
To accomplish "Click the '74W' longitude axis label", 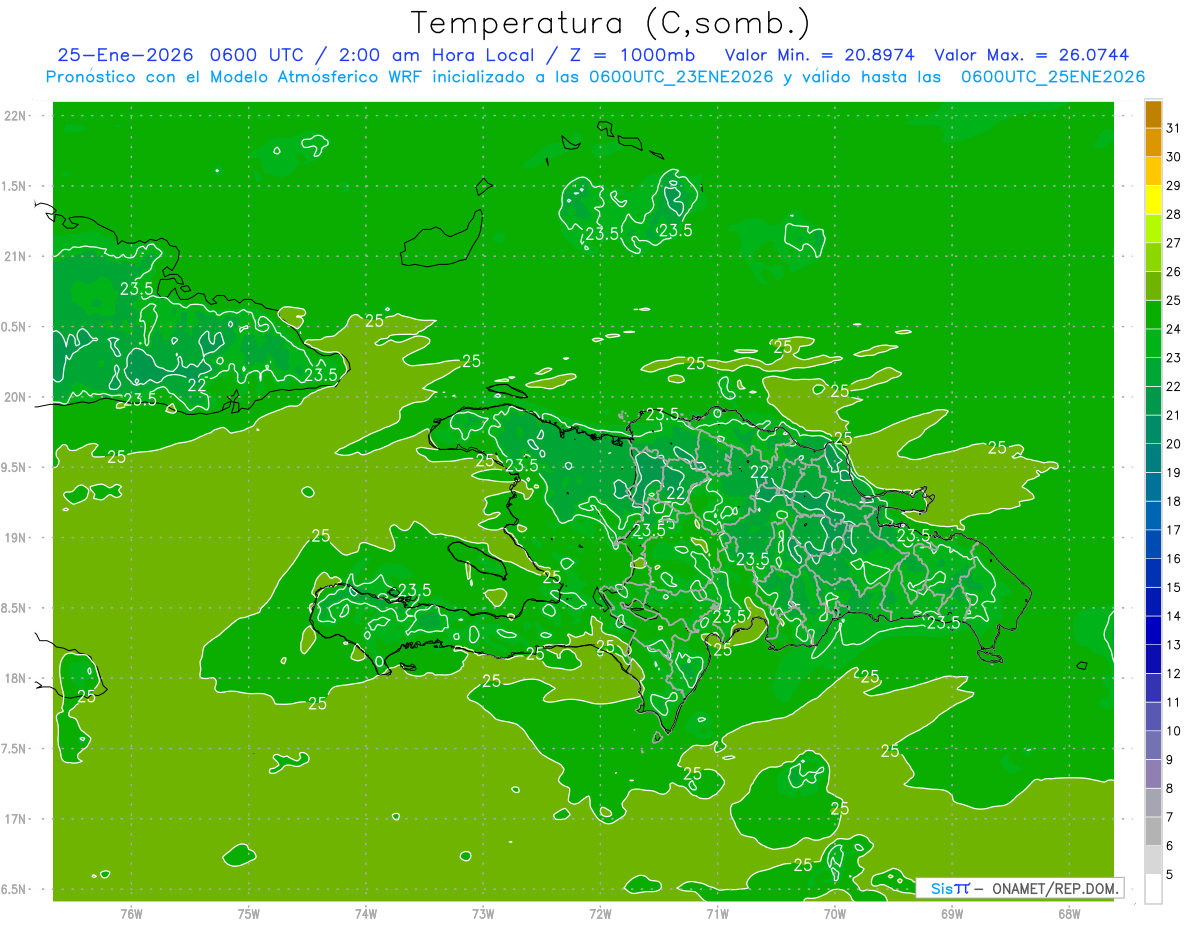I will pyautogui.click(x=366, y=913).
